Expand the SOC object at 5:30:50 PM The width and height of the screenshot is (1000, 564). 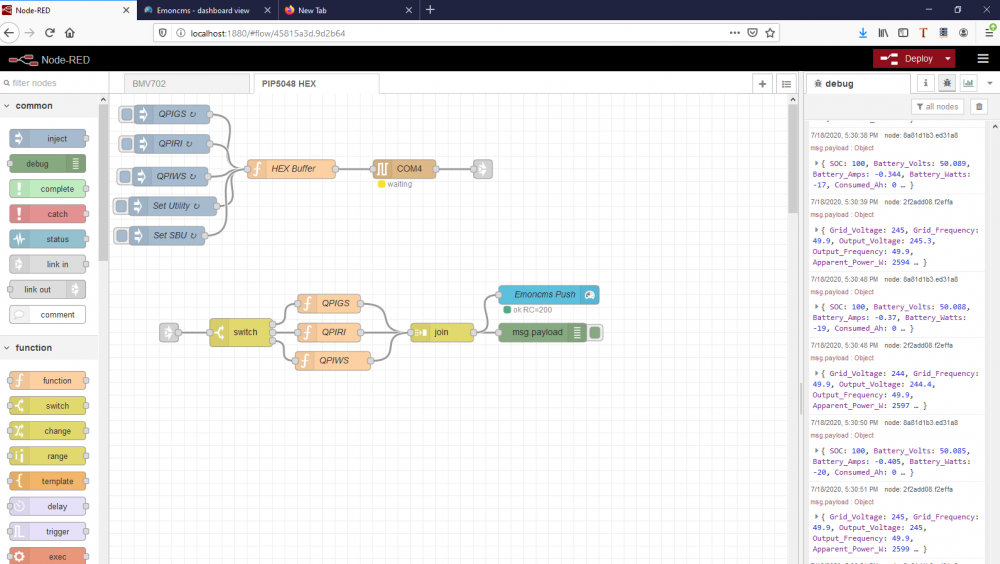point(816,450)
